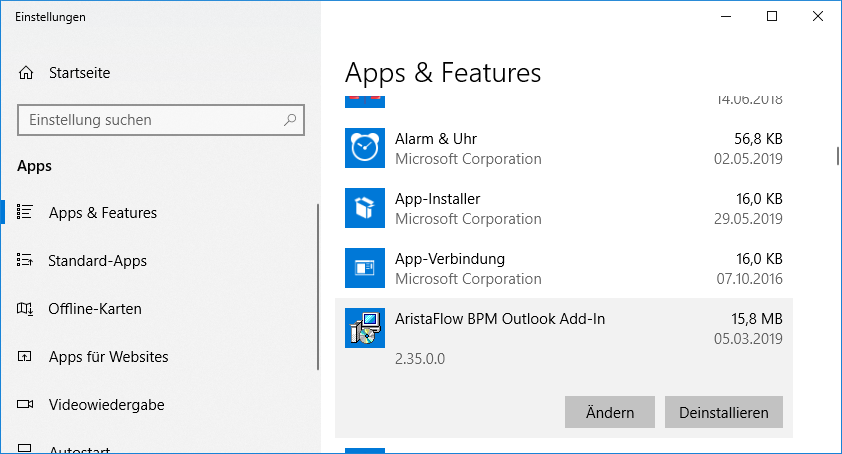
Task: Focus the Einstellung suchen search field
Action: 161,120
